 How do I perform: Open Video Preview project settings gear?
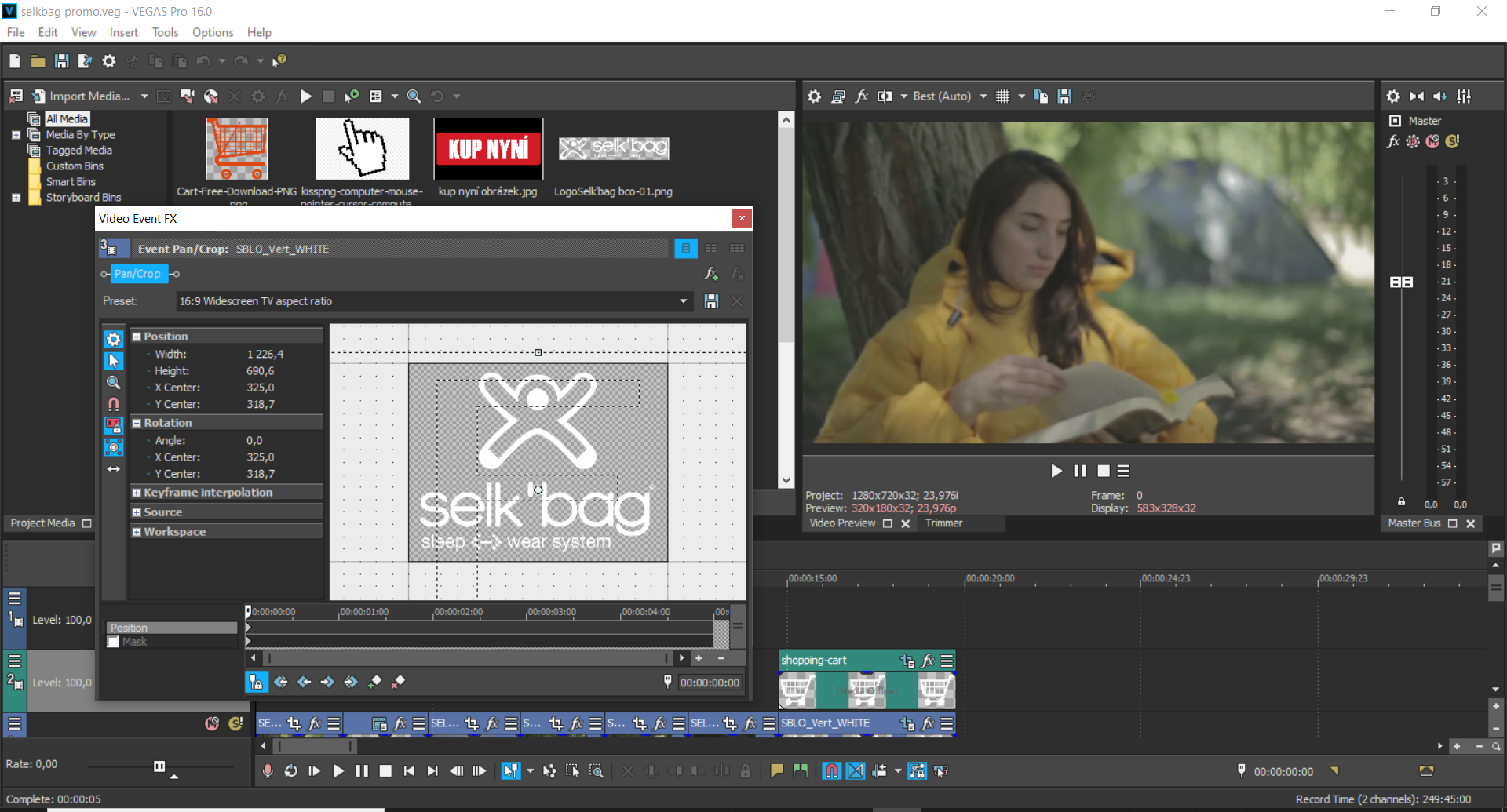tap(815, 96)
